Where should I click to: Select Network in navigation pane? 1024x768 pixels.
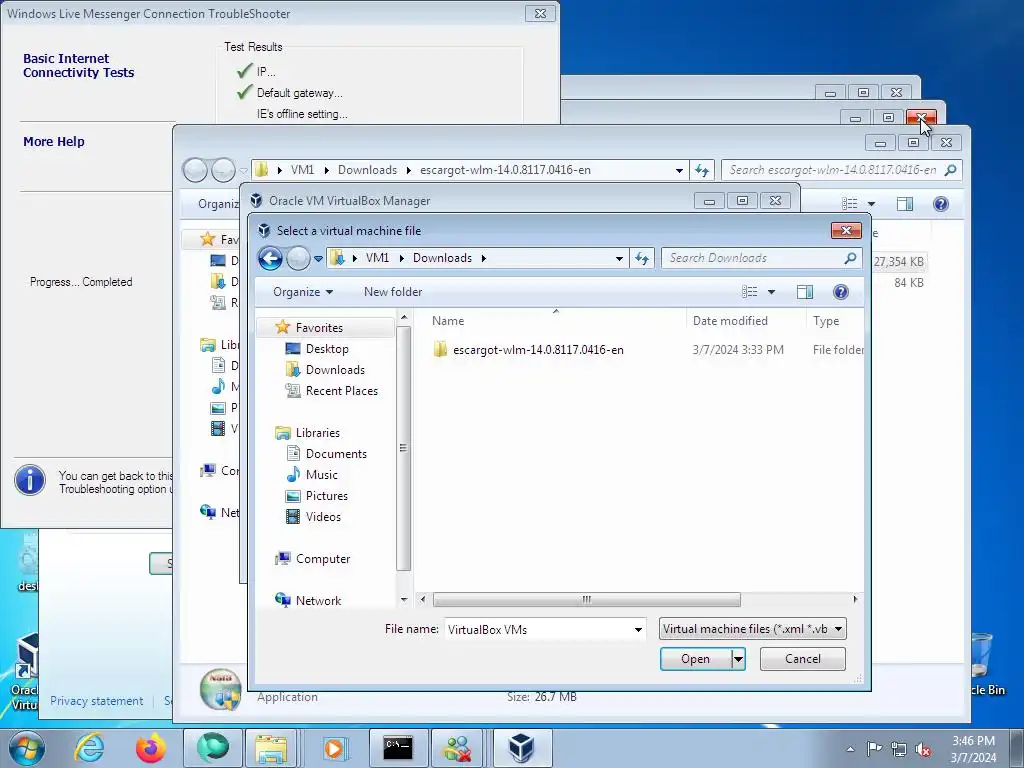pyautogui.click(x=318, y=600)
